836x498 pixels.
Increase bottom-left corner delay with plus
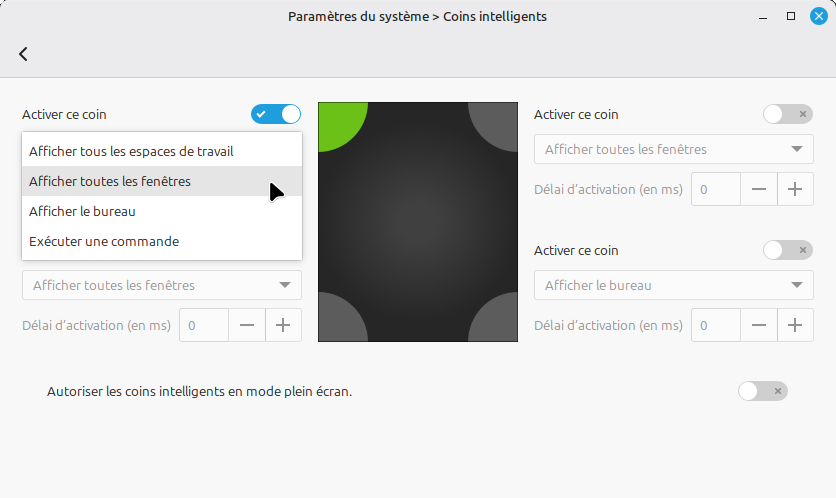283,325
